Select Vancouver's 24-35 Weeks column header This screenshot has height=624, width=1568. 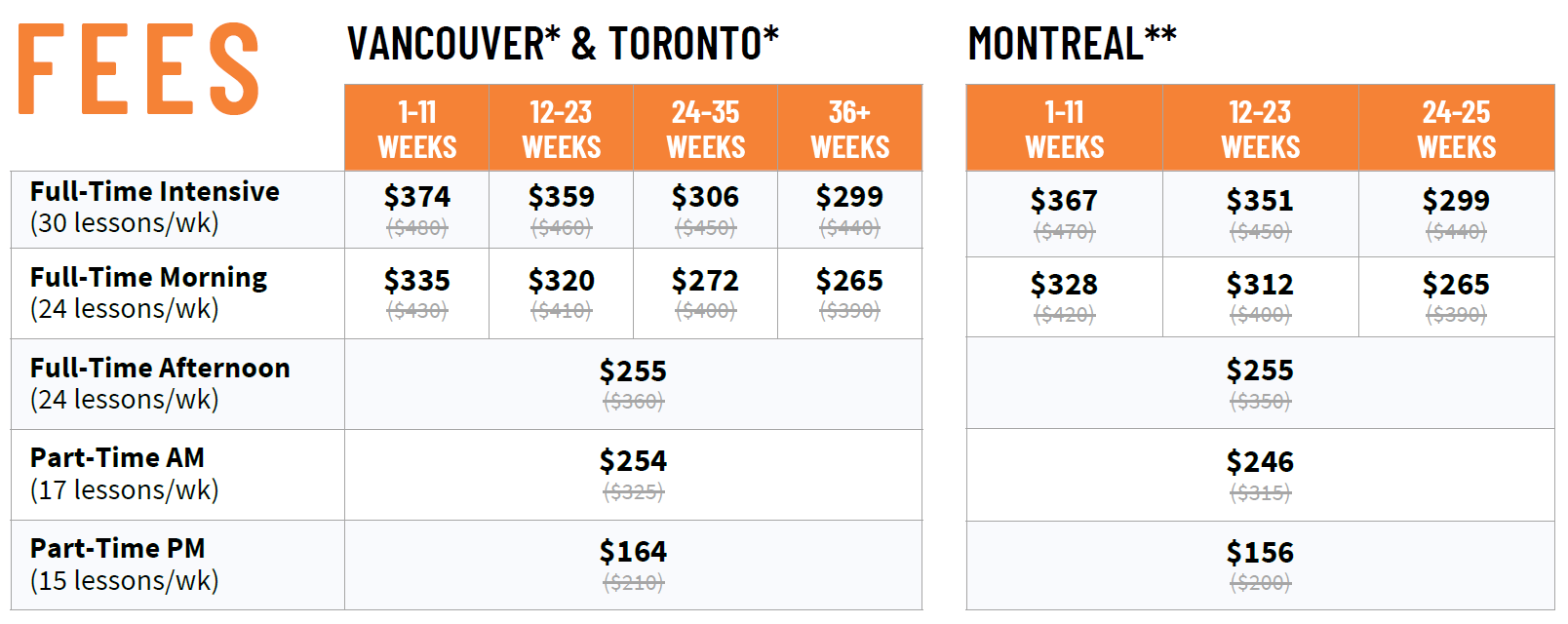coord(705,129)
